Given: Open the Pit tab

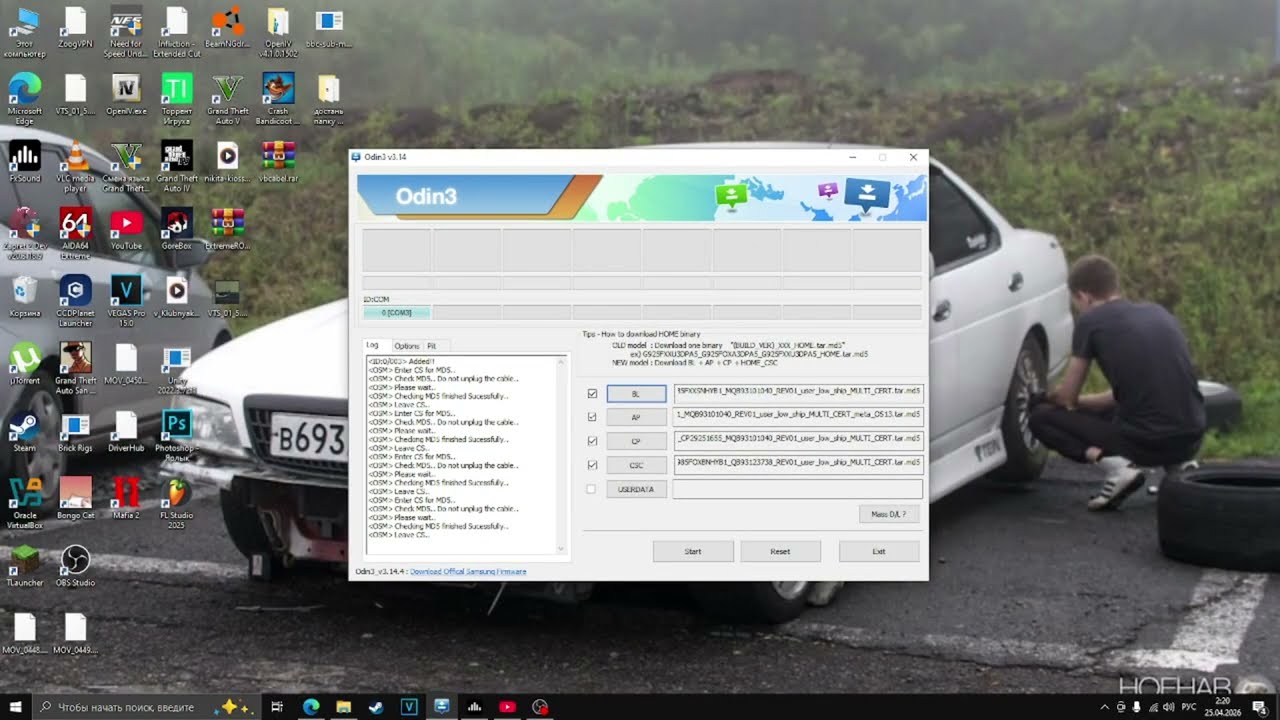Looking at the screenshot, I should point(431,346).
